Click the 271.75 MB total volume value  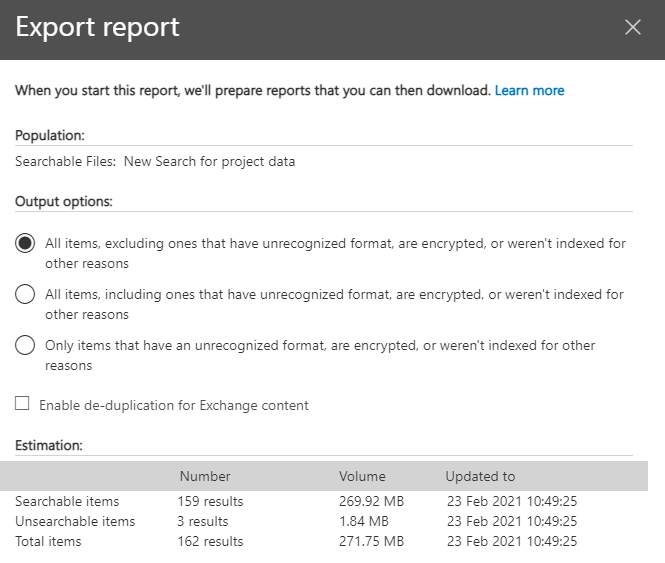371,541
